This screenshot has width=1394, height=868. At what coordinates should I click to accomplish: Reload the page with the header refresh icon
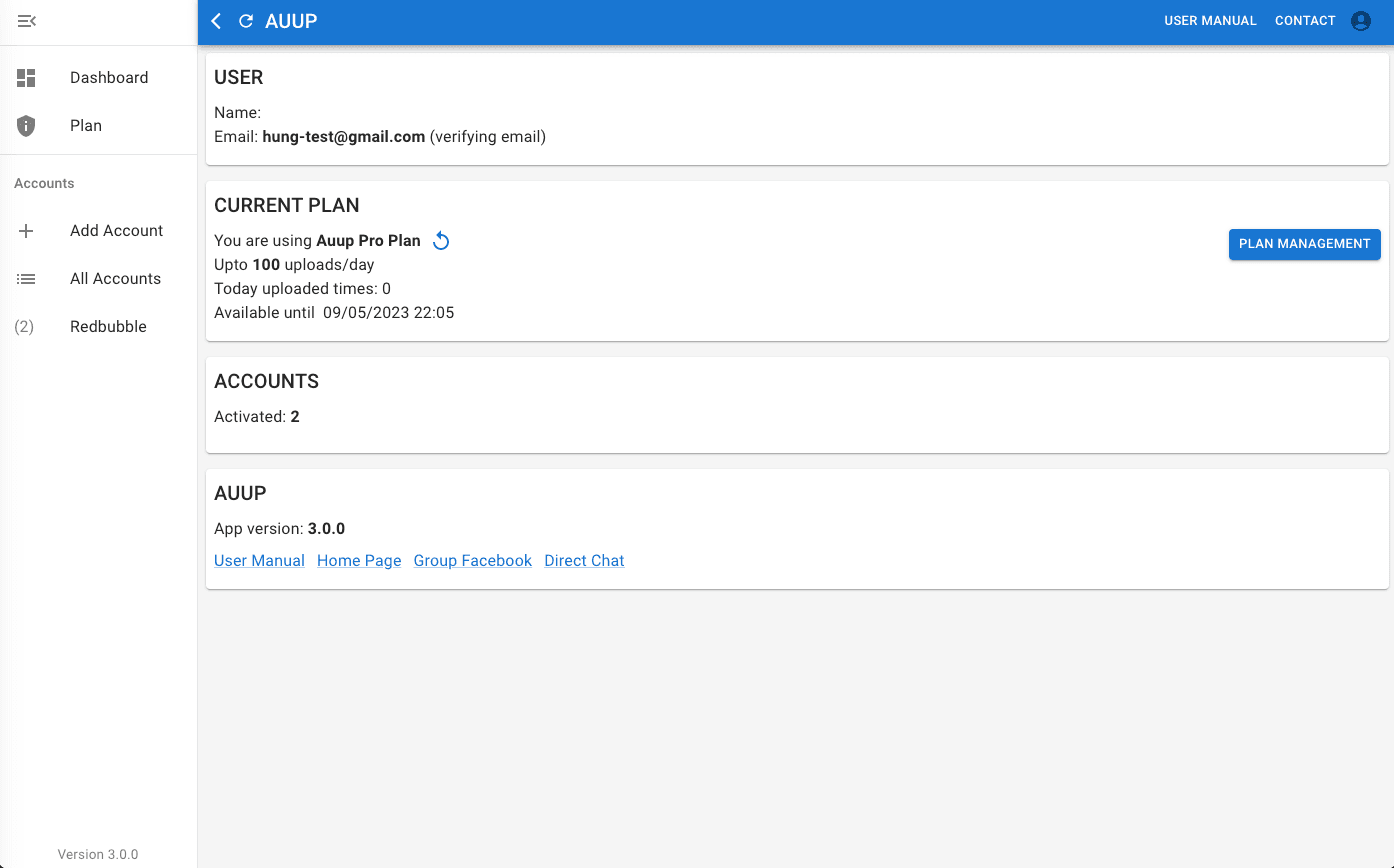pyautogui.click(x=246, y=21)
